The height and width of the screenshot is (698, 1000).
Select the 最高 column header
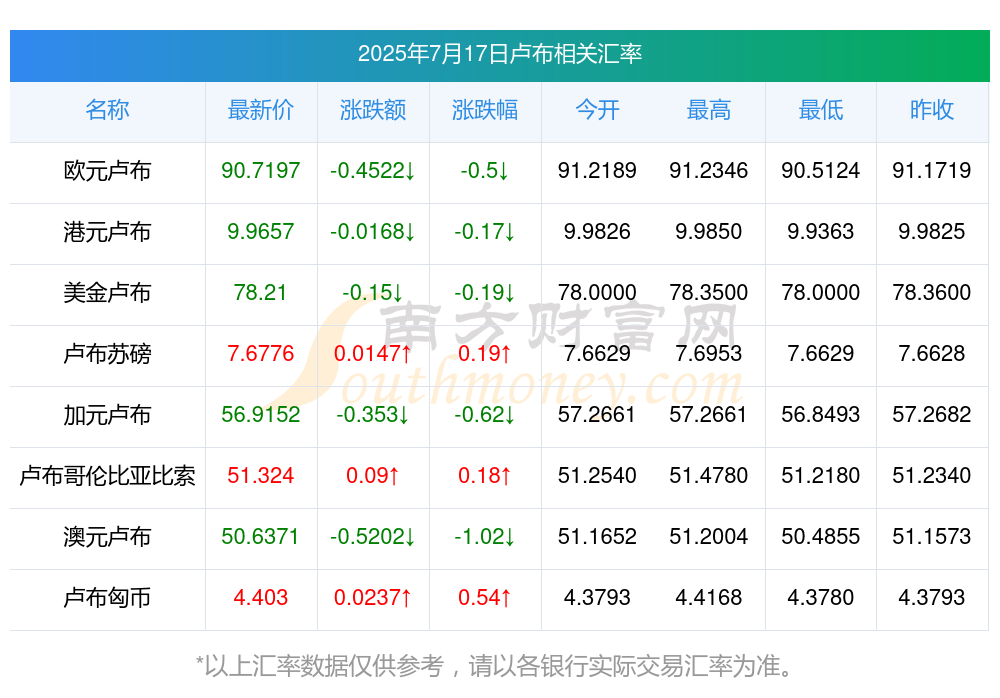pos(709,110)
